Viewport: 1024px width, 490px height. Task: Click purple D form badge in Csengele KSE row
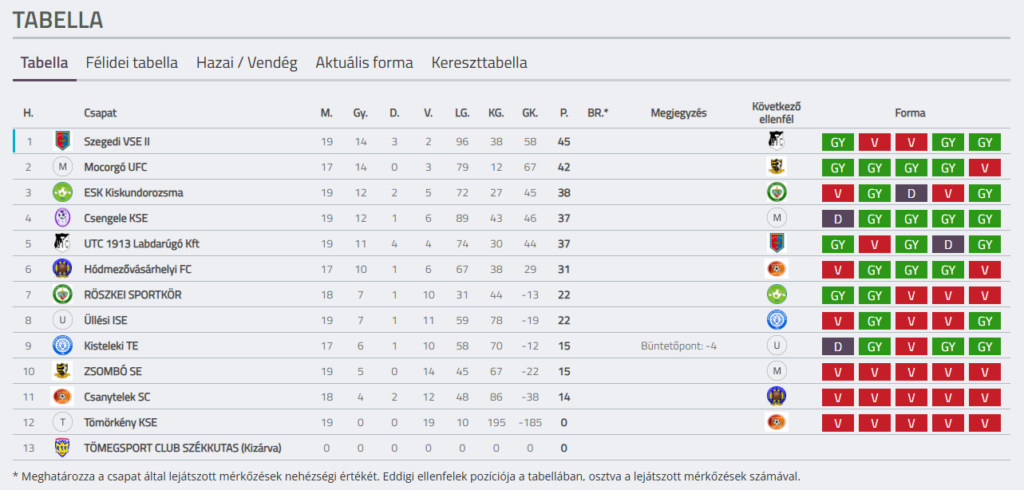point(838,219)
